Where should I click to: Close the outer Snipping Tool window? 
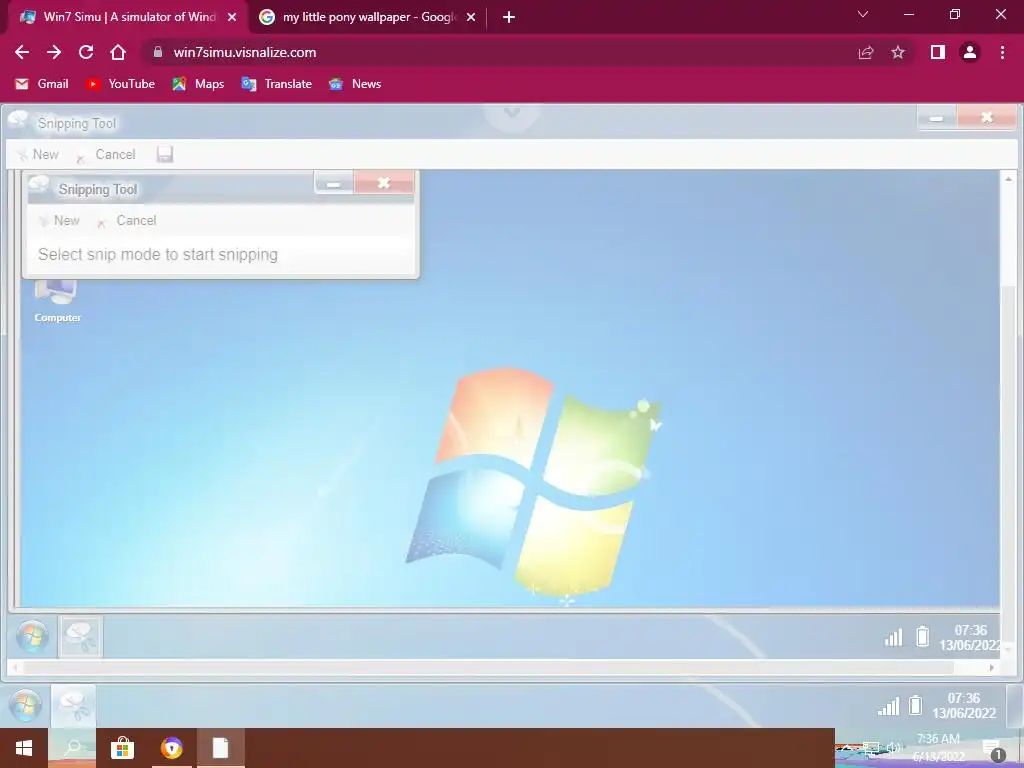[987, 118]
